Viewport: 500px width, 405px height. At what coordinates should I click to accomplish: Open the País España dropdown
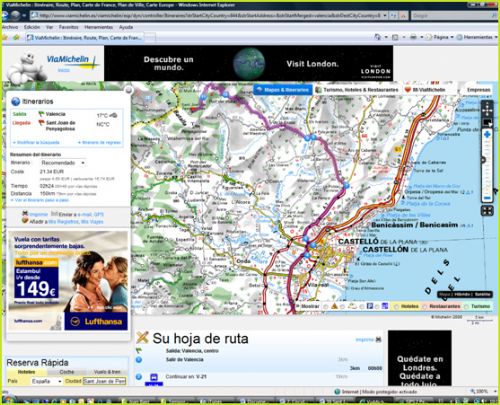coord(46,381)
